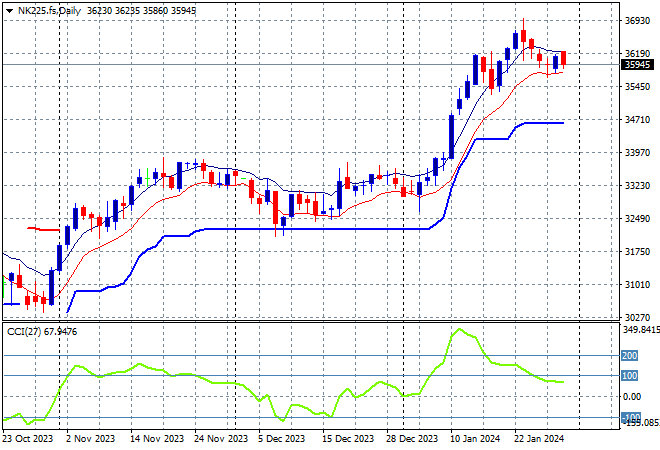Select the 33230 price axis label
The image size is (660, 450).
coord(637,186)
